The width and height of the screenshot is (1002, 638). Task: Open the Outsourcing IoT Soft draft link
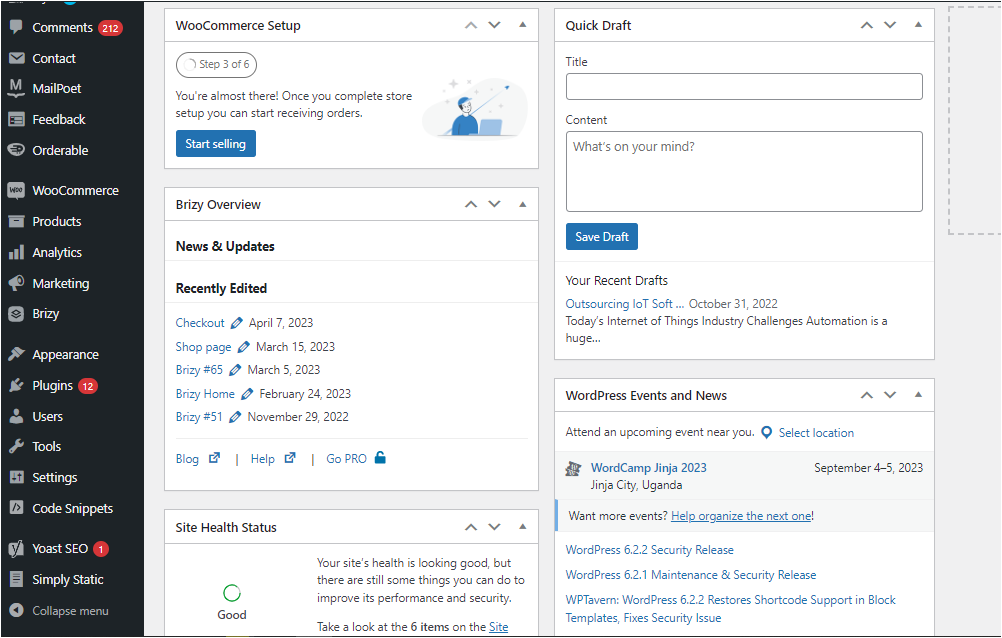(624, 304)
